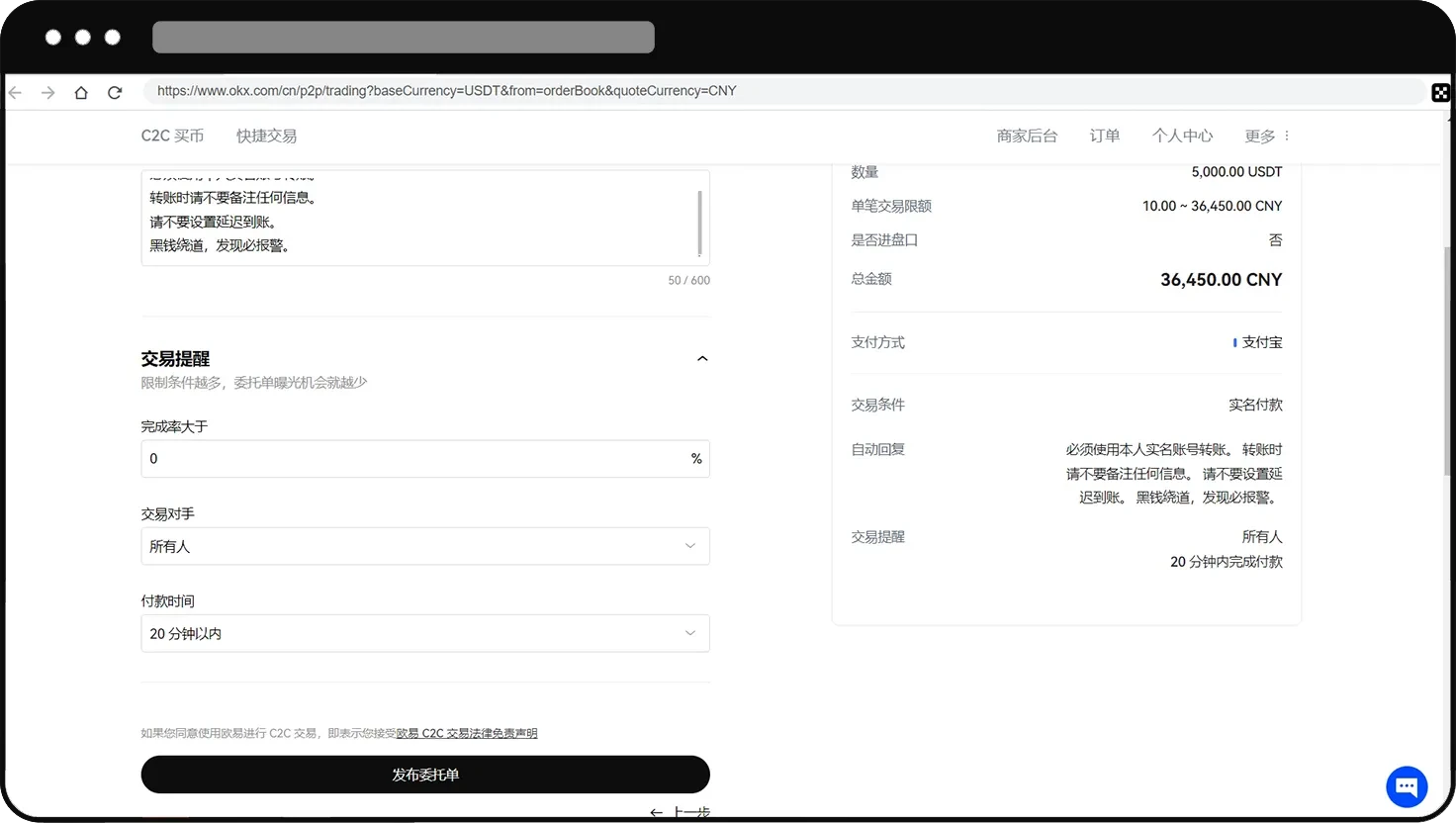Open 个人中心 in navigation

[x=1182, y=136]
